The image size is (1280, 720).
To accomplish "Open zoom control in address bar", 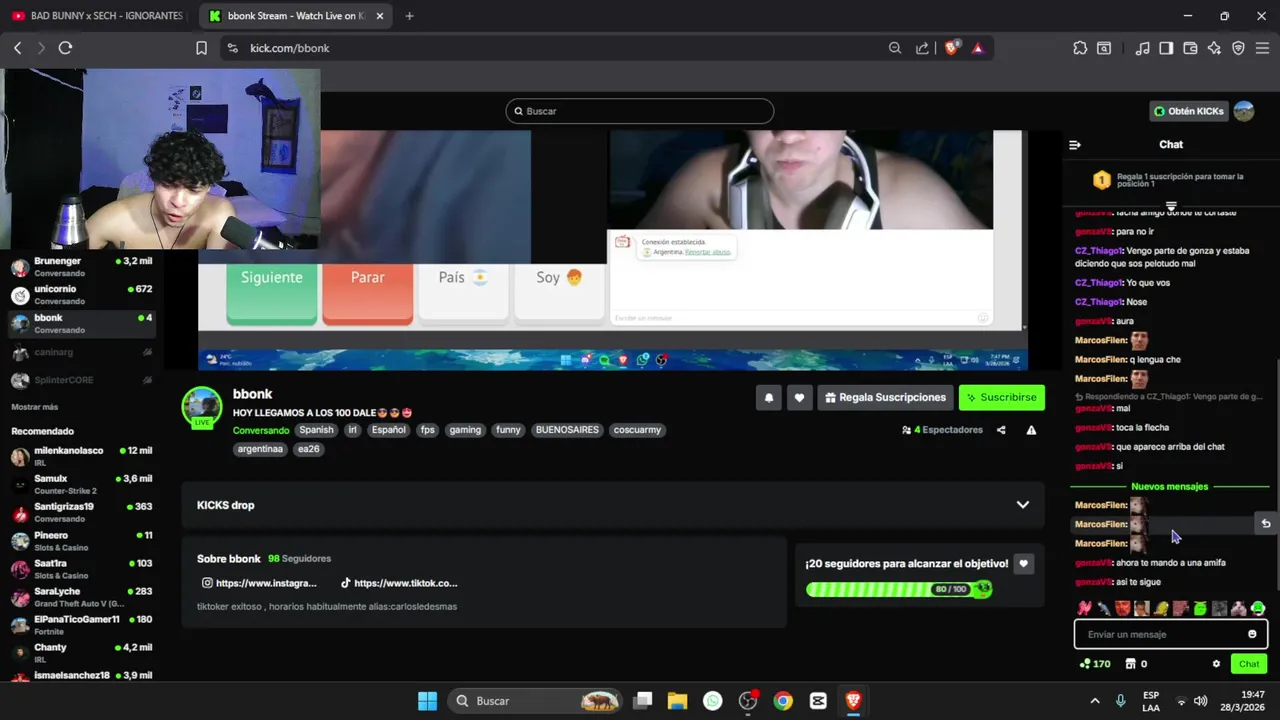I will 895,48.
